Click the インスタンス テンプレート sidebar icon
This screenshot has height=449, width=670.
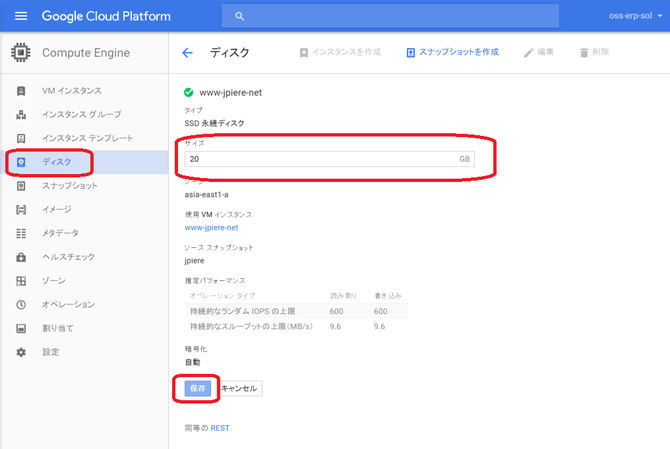(x=21, y=138)
